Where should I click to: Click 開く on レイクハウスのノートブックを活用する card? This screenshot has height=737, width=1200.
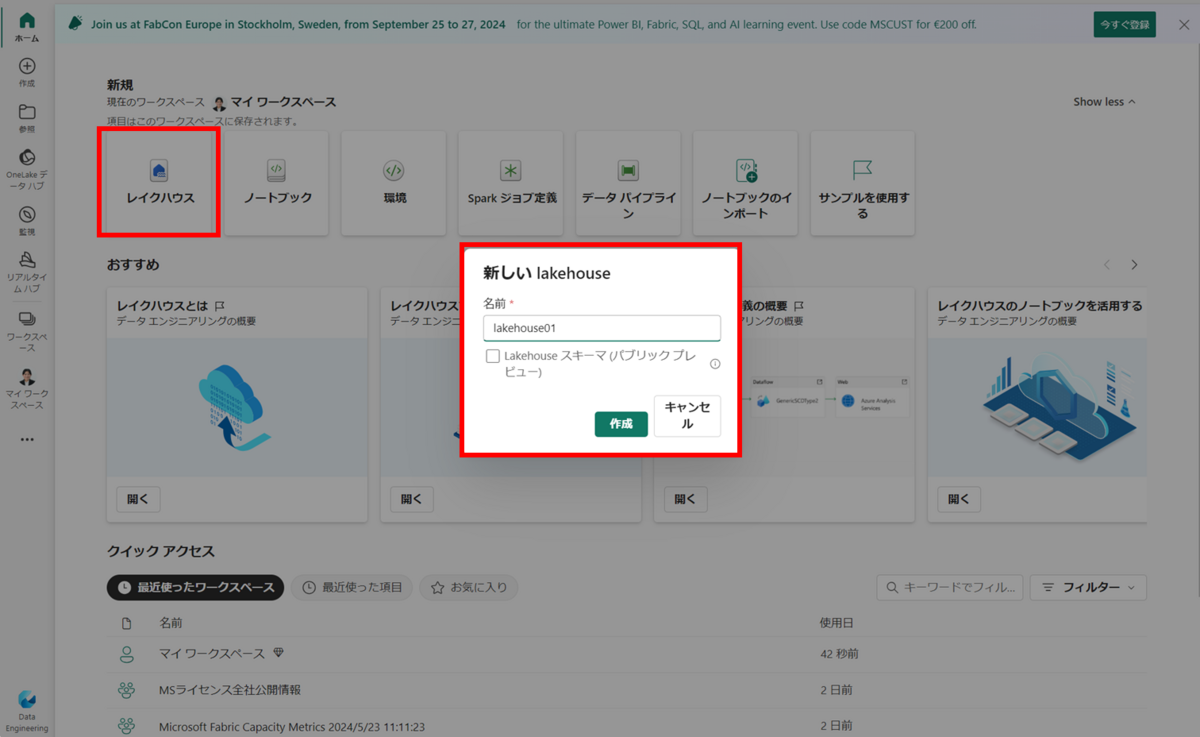(x=959, y=499)
